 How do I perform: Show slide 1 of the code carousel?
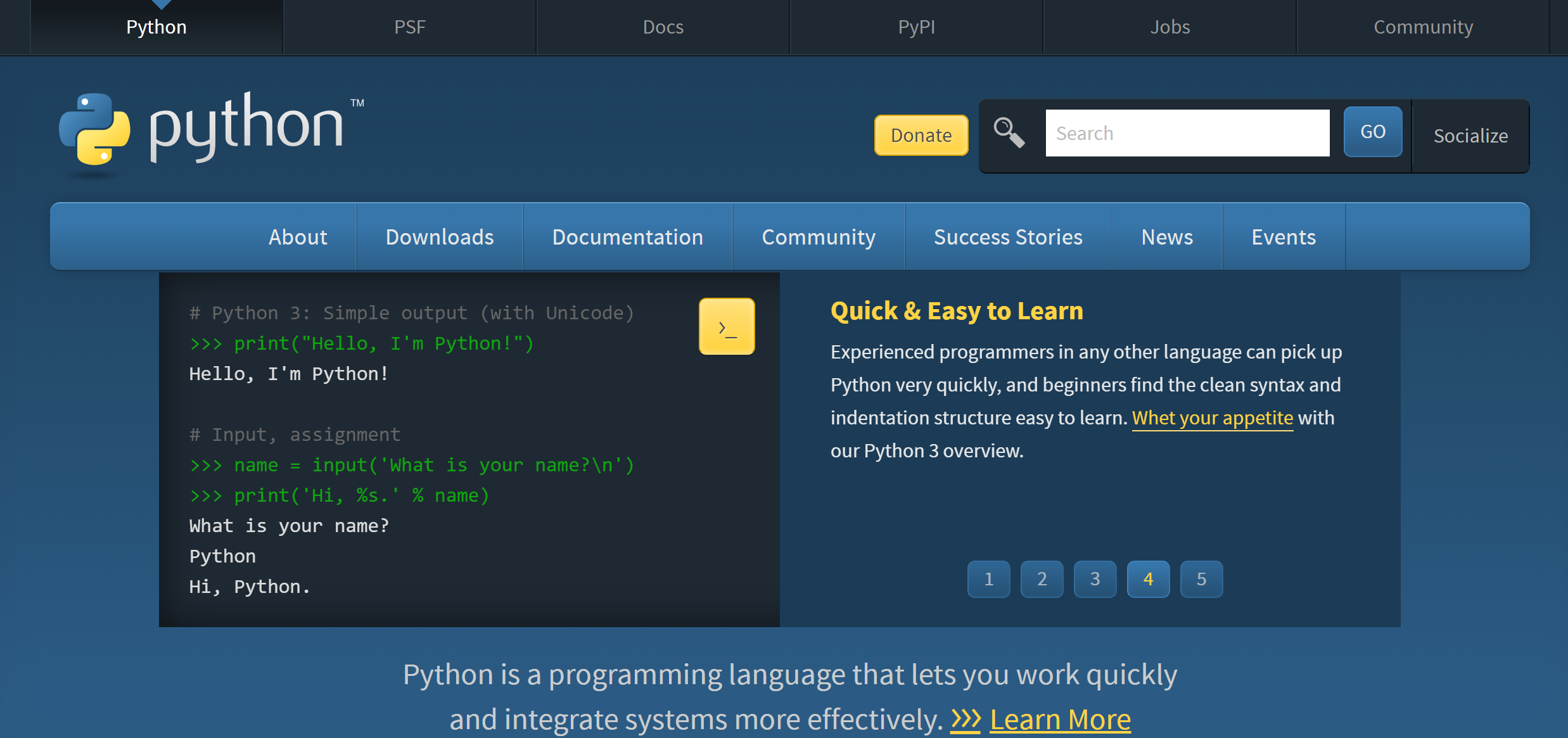988,579
